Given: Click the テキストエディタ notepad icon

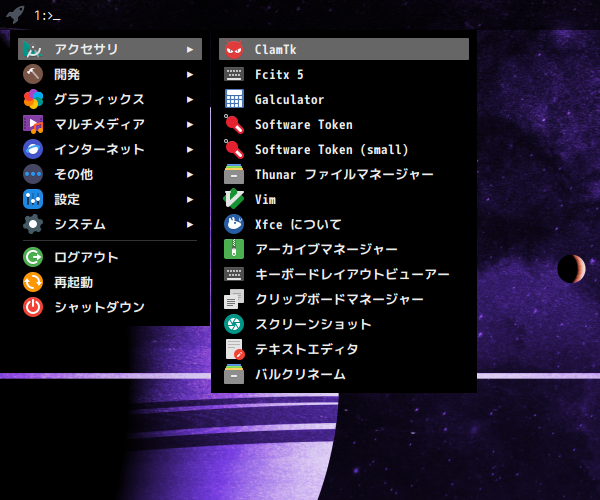Looking at the screenshot, I should click(235, 349).
